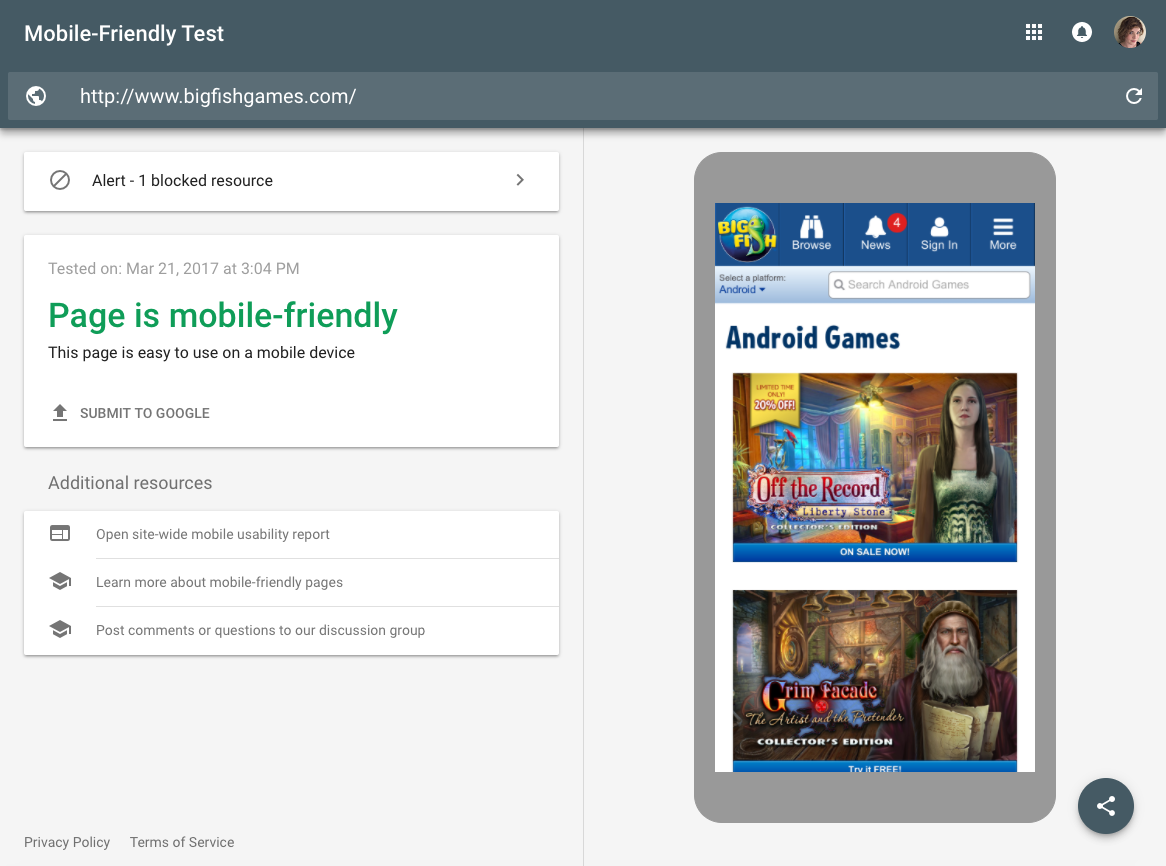This screenshot has height=866, width=1166.
Task: Open notifications bell in header
Action: tap(1081, 33)
